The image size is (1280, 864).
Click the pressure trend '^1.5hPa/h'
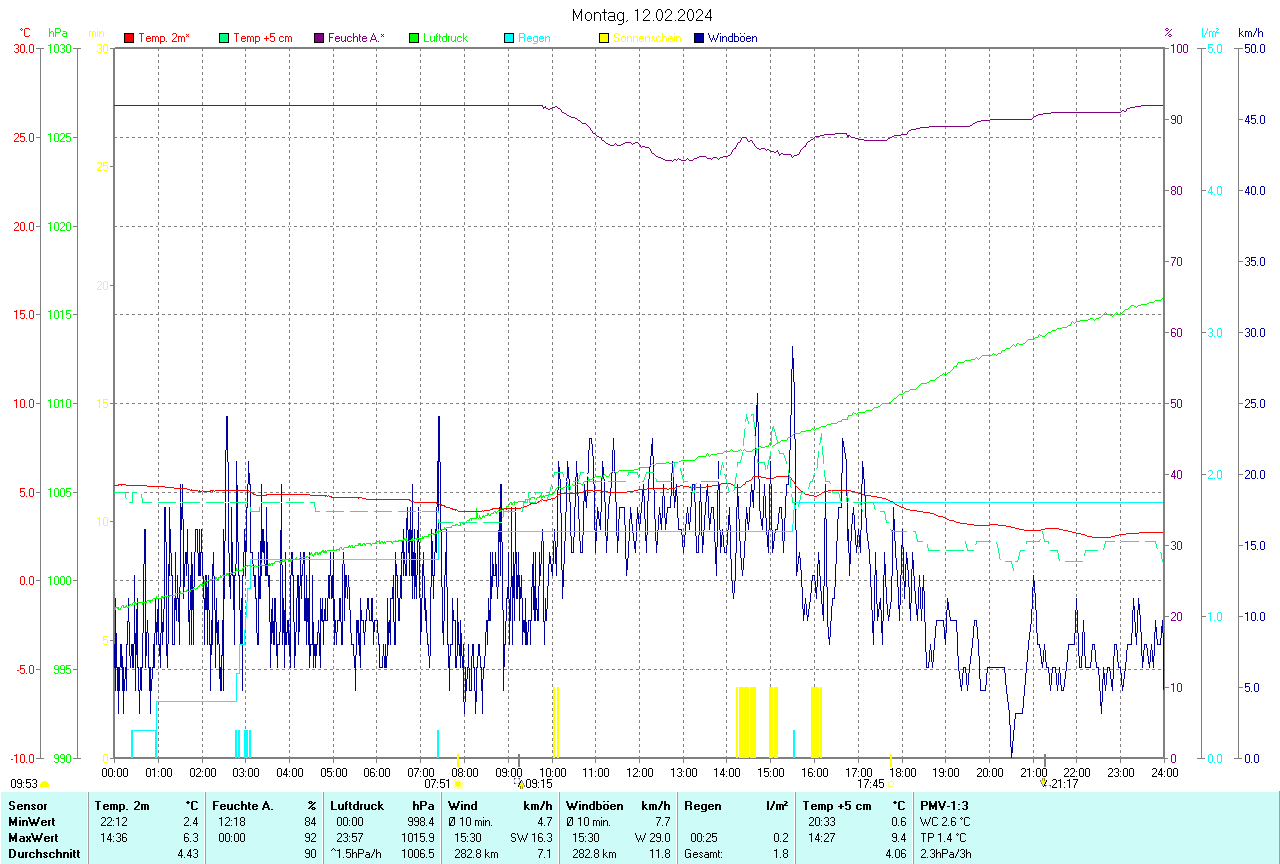(x=356, y=854)
